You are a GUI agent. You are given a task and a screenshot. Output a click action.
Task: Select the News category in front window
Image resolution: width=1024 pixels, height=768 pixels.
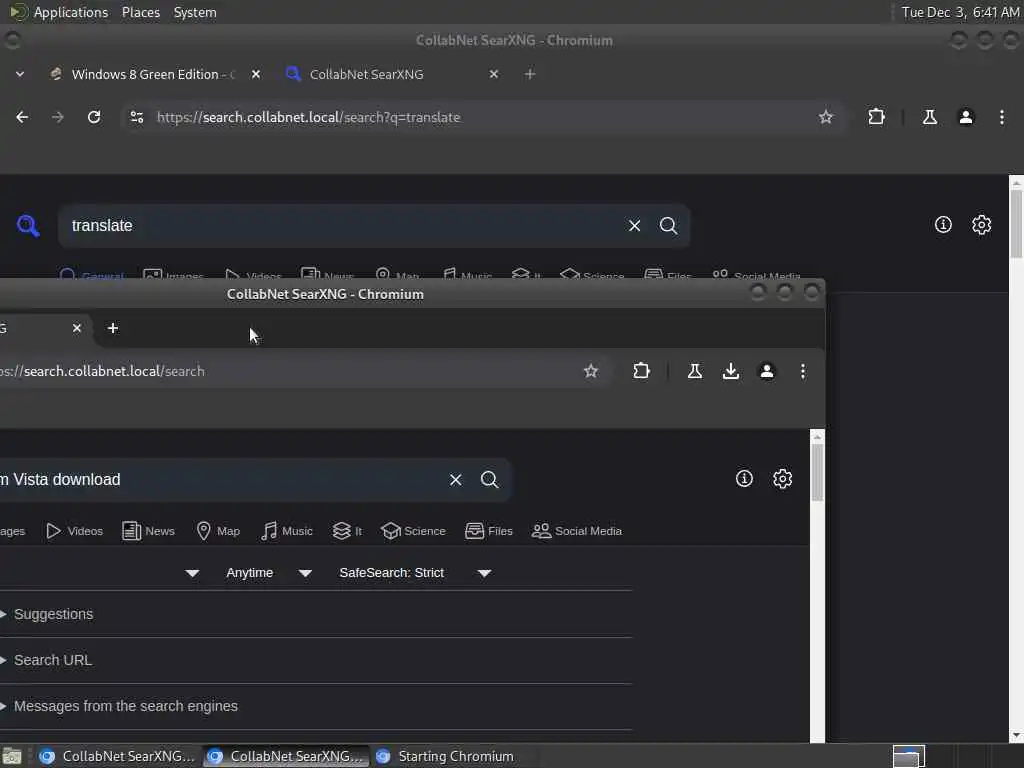(x=148, y=531)
